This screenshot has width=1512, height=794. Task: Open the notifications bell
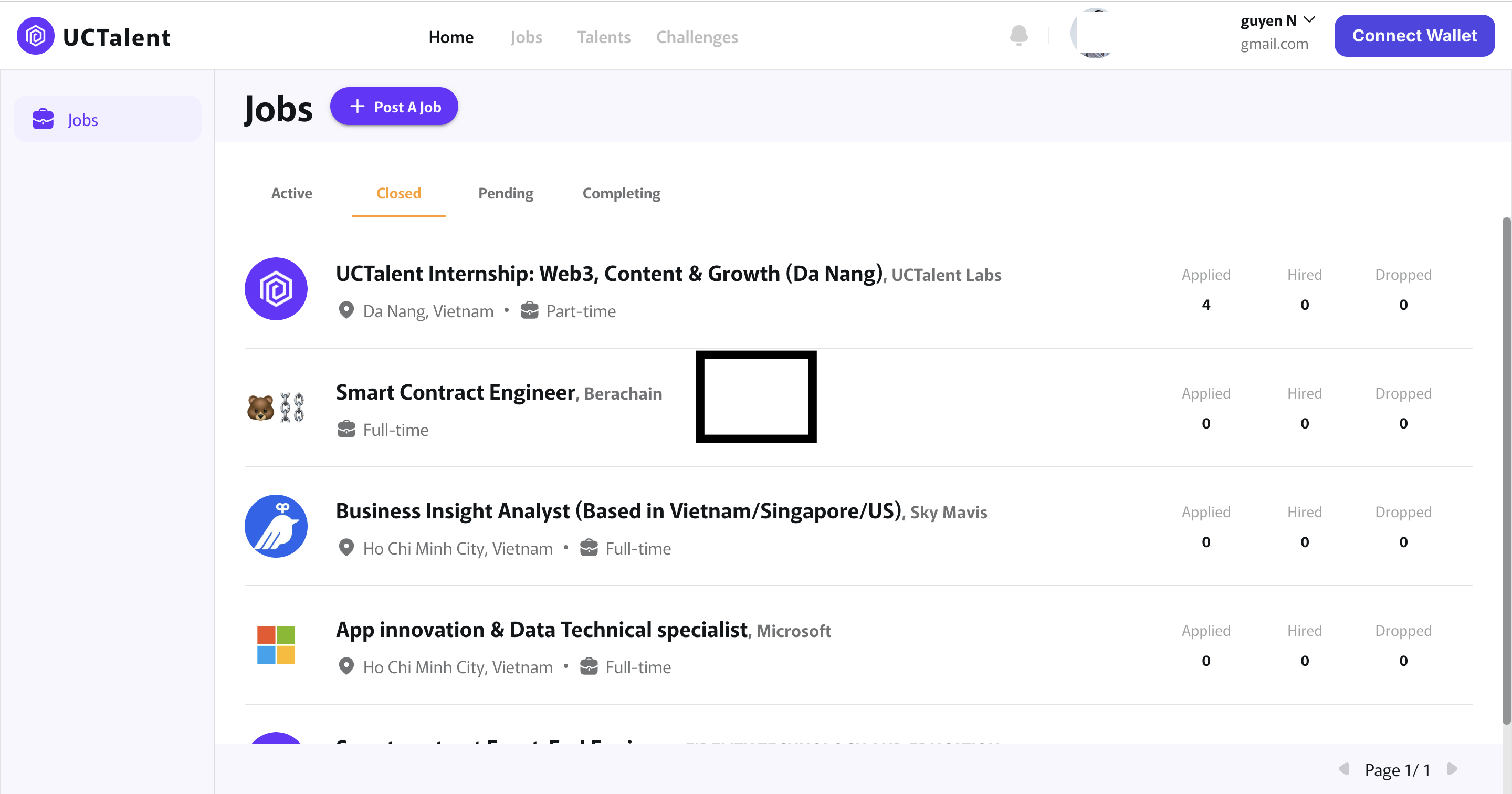pyautogui.click(x=1018, y=35)
